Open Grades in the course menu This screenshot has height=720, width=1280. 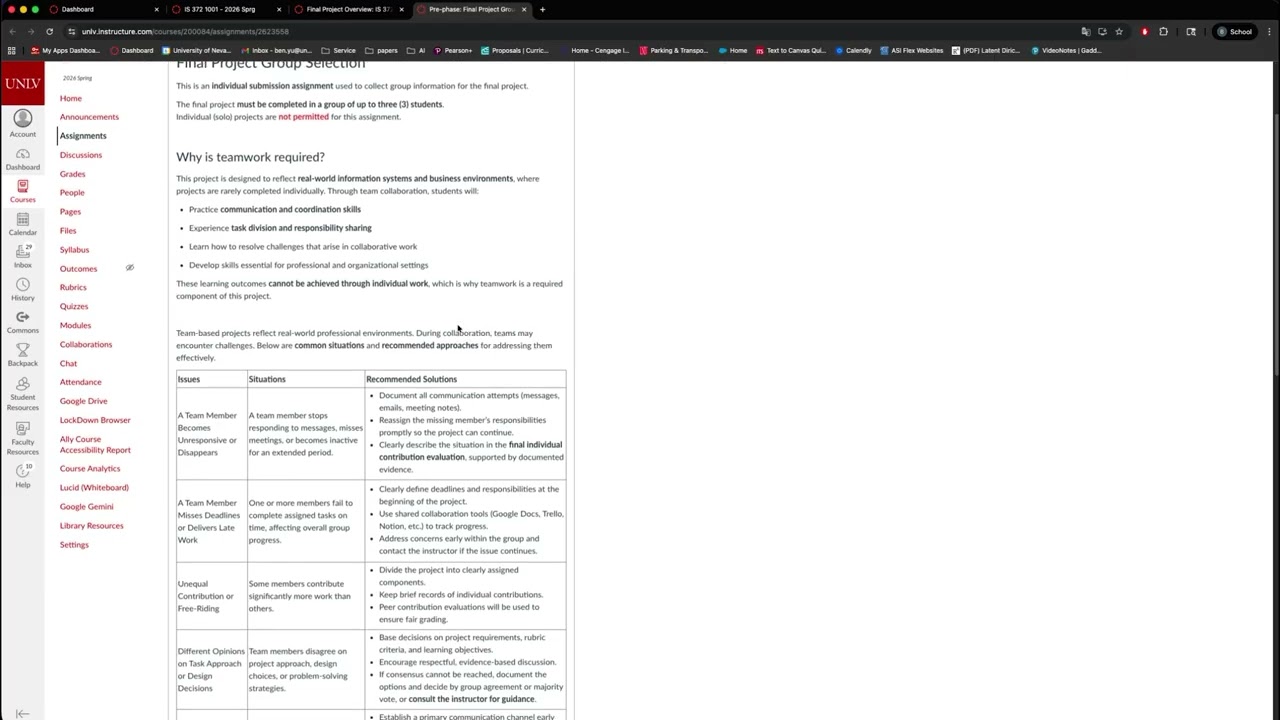[72, 174]
